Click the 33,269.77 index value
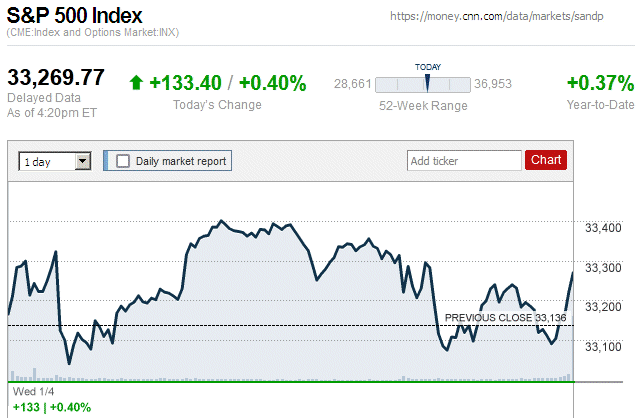 click(56, 78)
